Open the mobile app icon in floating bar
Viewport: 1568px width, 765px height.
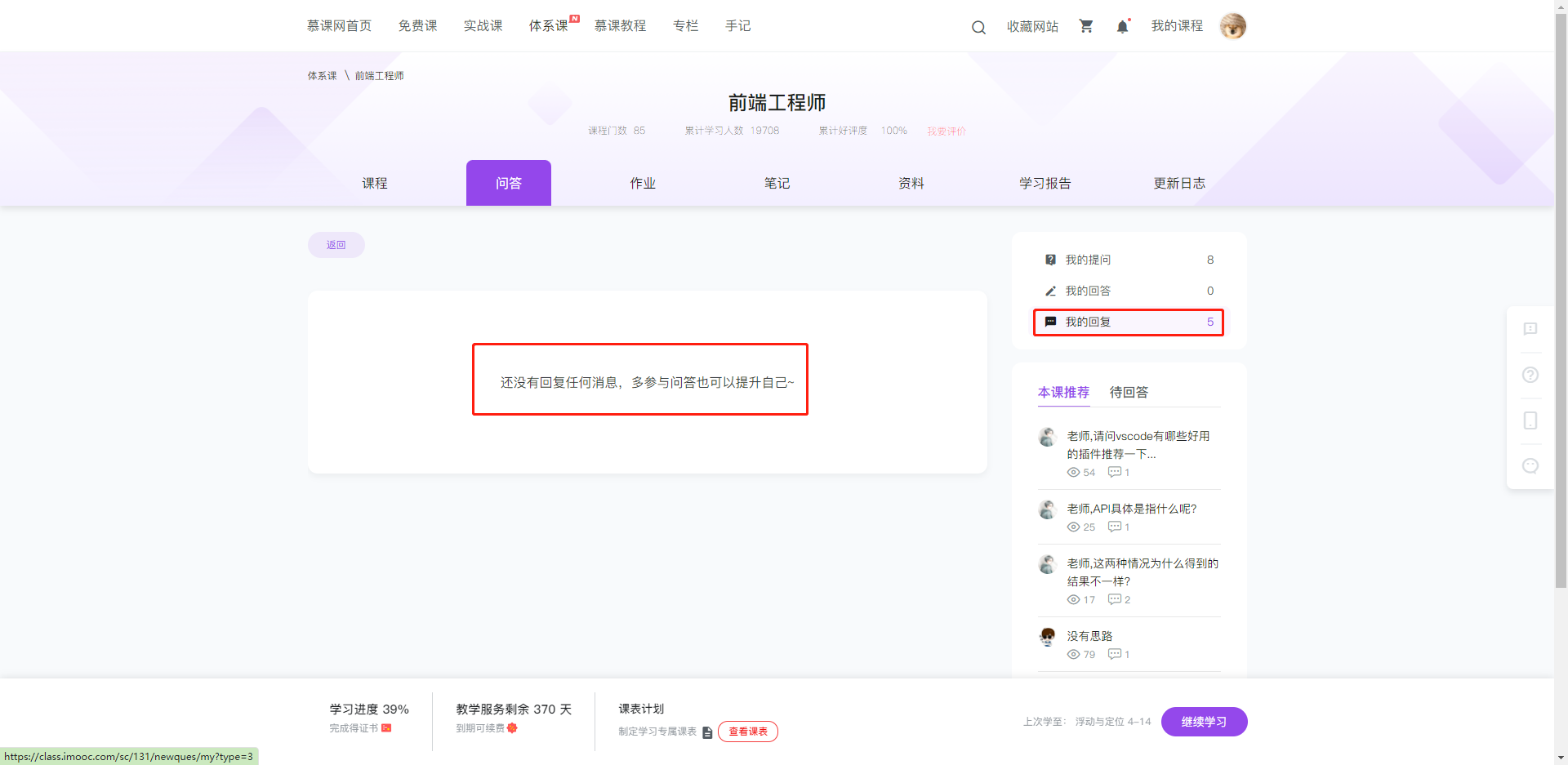(x=1530, y=420)
